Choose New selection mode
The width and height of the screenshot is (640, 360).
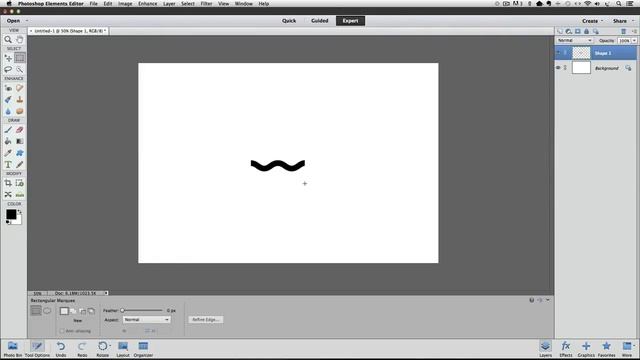pyautogui.click(x=64, y=311)
